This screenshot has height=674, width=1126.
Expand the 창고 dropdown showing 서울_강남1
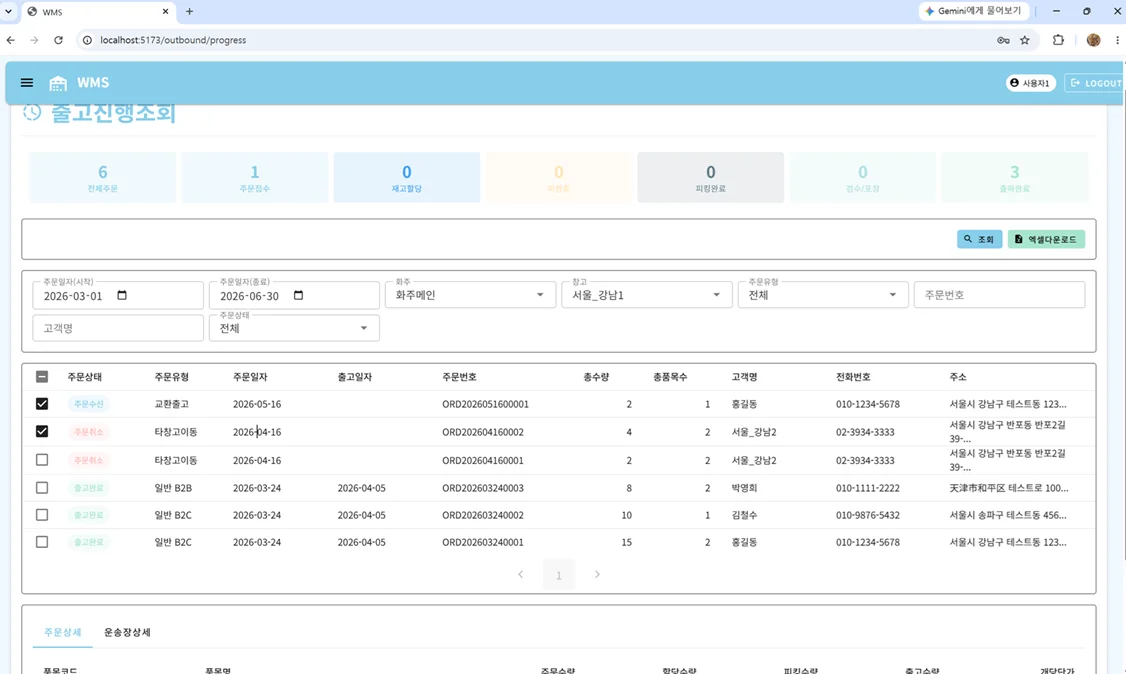tap(646, 295)
